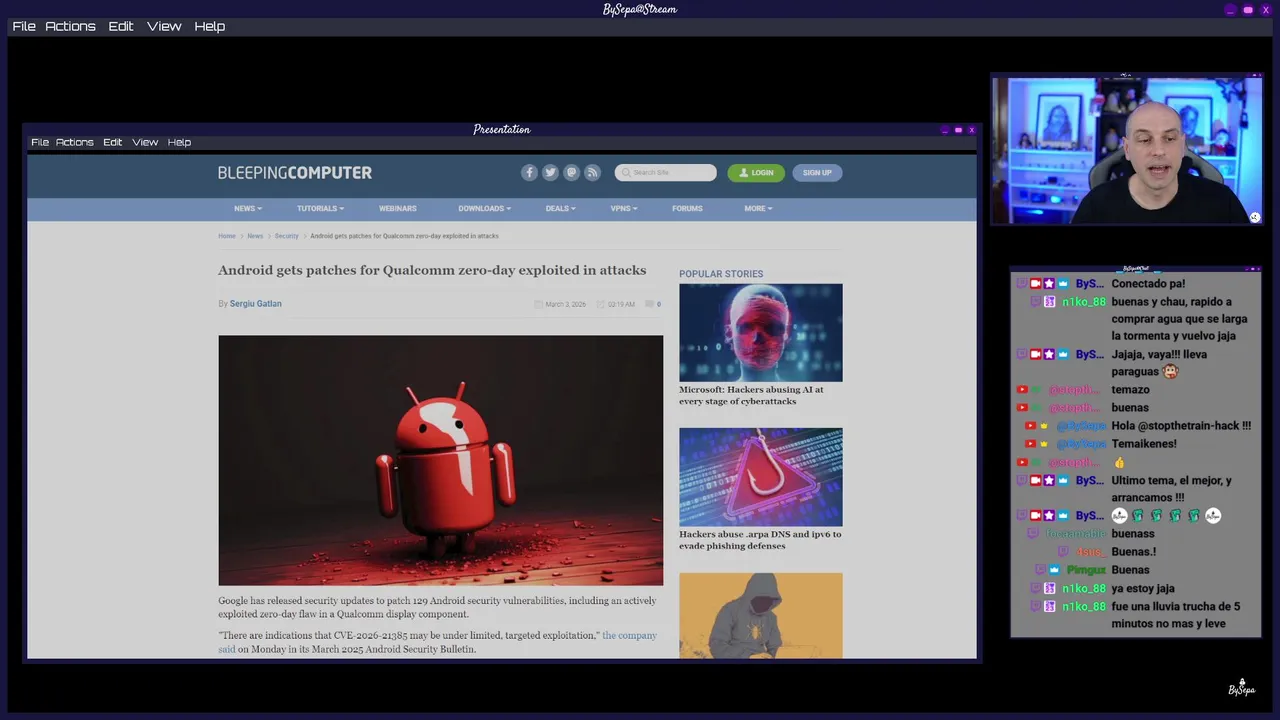This screenshot has width=1280, height=720.
Task: Expand the TUTORIALS dropdown menu
Action: click(x=320, y=208)
